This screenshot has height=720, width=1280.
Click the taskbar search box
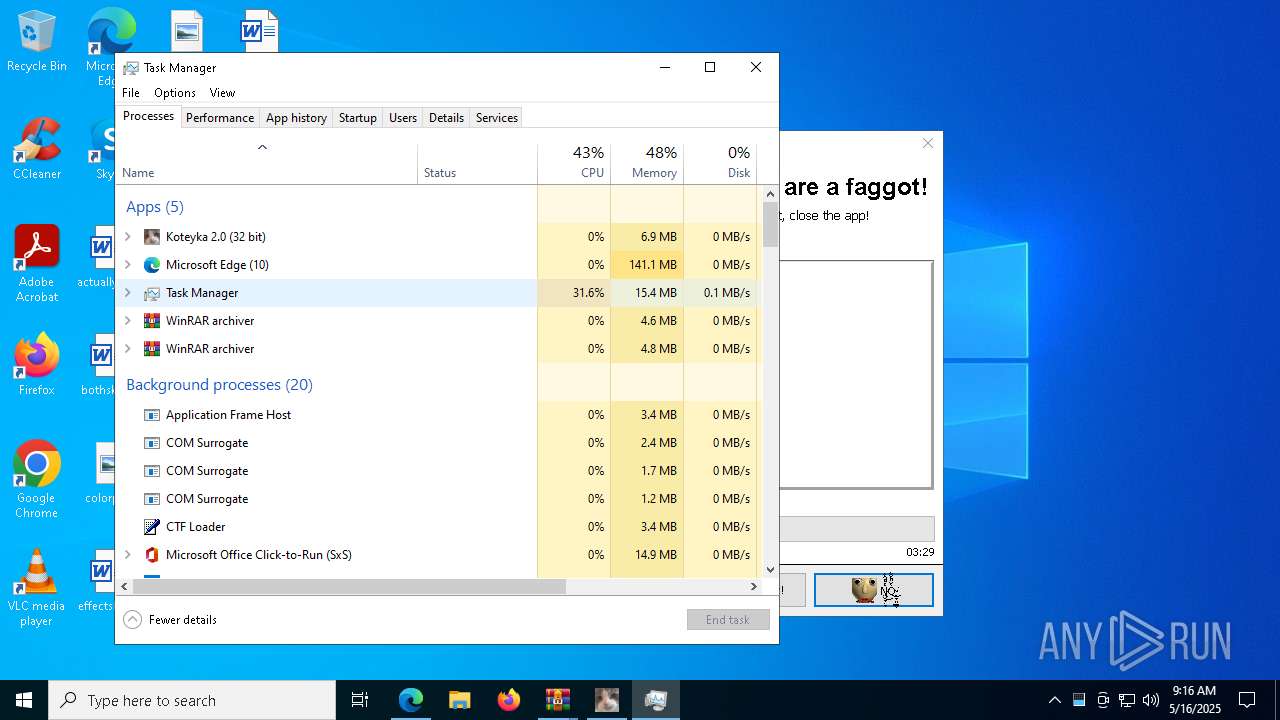tap(192, 700)
